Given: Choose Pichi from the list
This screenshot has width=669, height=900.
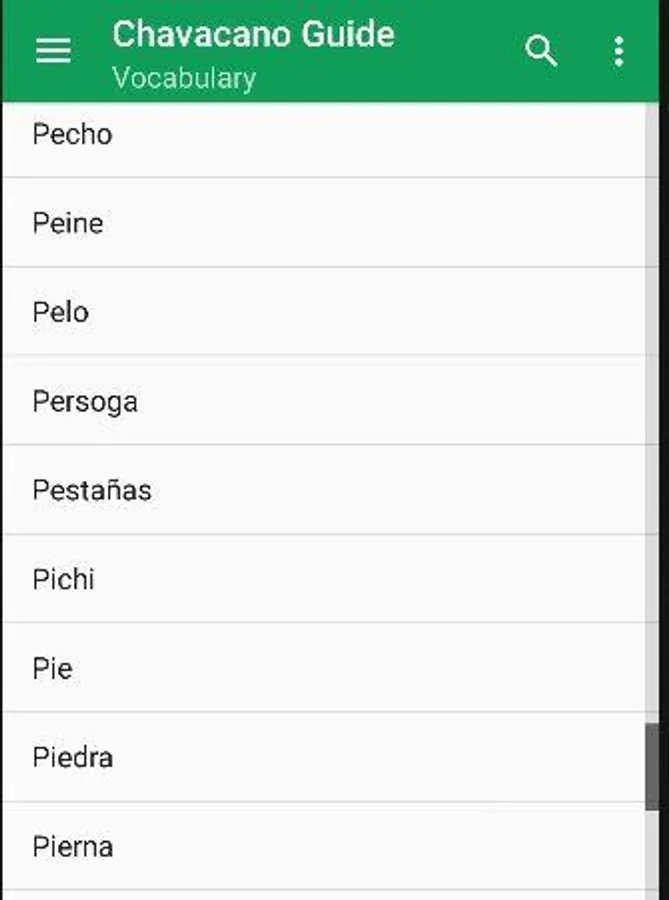Looking at the screenshot, I should [x=64, y=579].
